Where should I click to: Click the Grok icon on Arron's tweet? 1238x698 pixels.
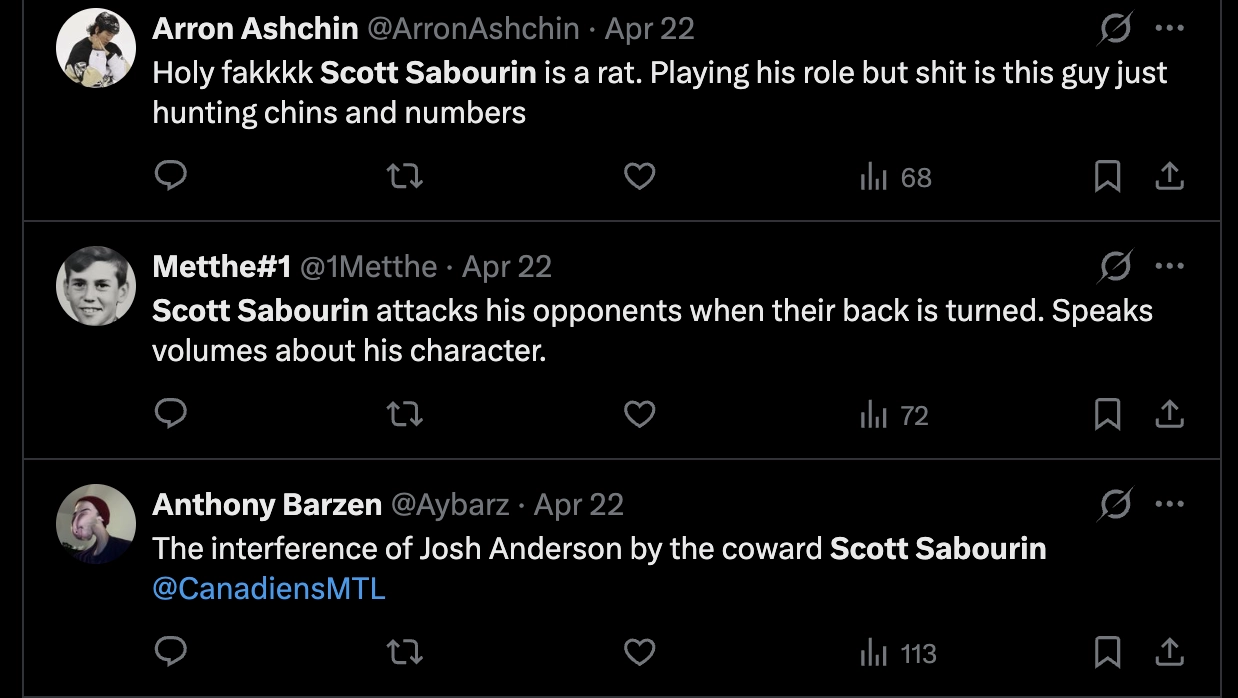[x=1114, y=29]
